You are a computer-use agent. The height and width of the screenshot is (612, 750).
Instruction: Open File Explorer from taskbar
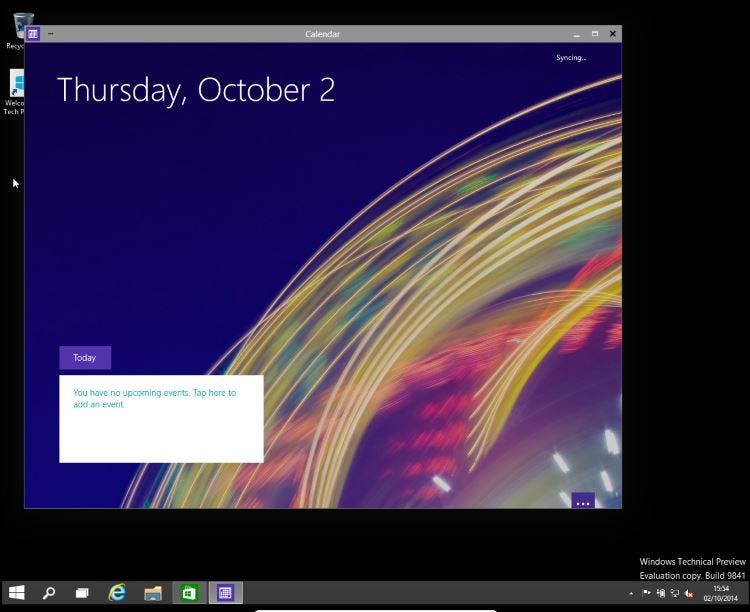click(153, 593)
